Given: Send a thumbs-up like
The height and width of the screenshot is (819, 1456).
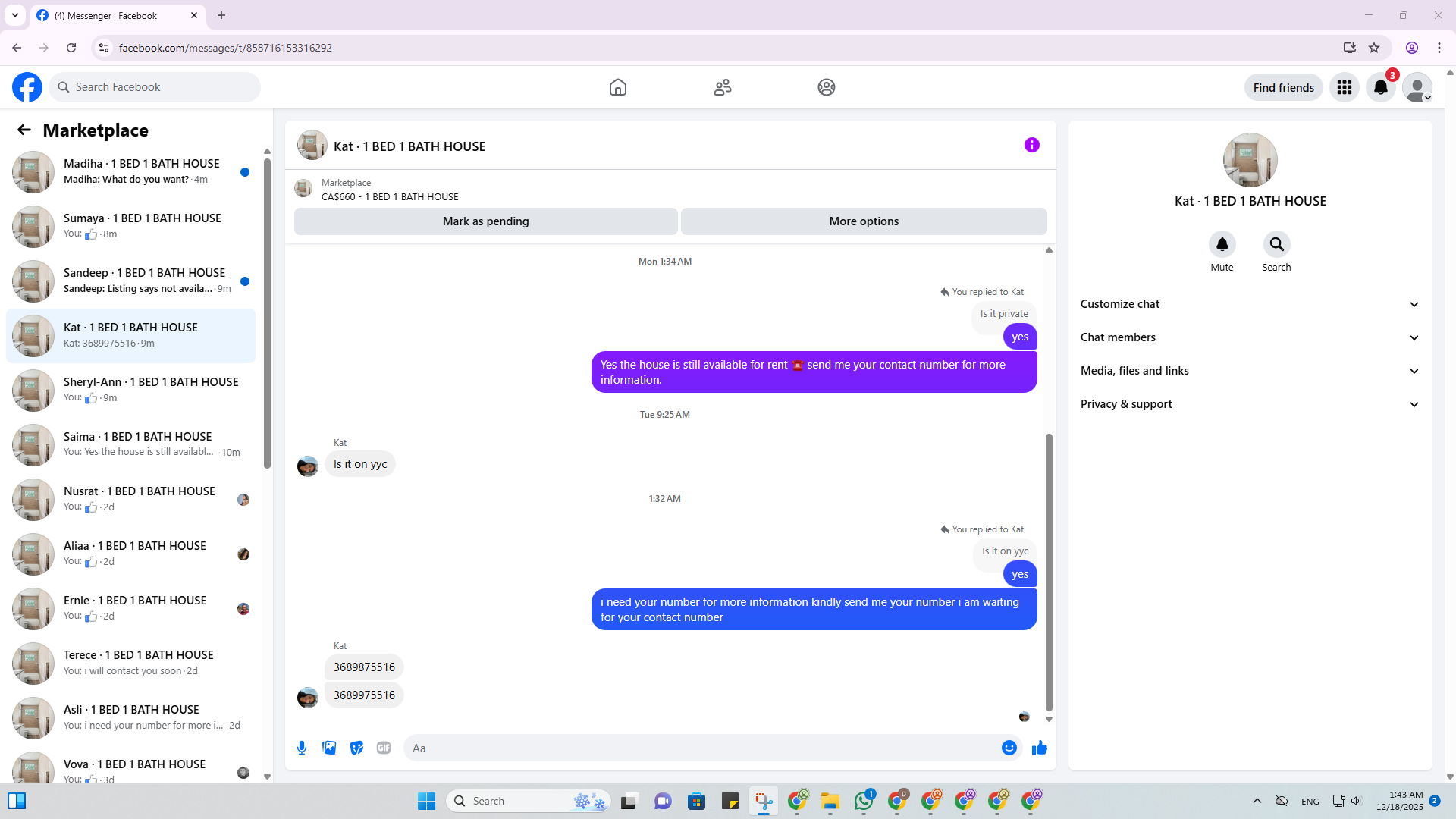Looking at the screenshot, I should pyautogui.click(x=1039, y=748).
